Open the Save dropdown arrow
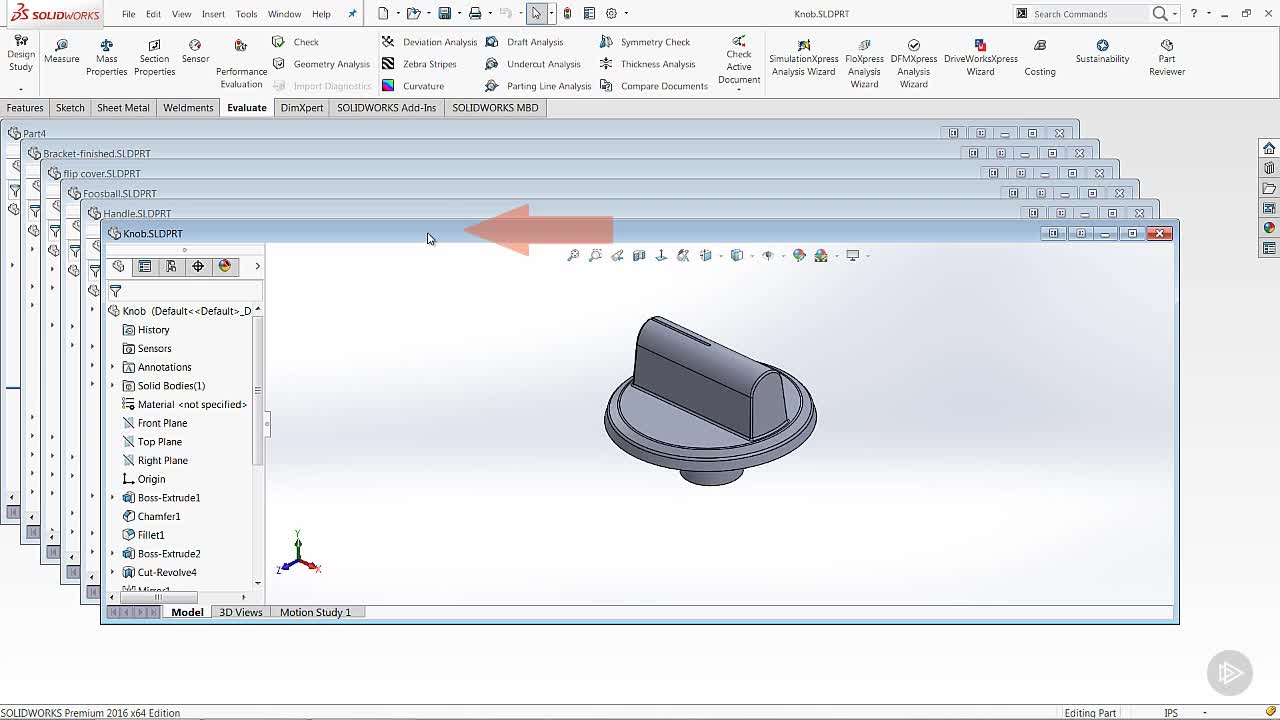 point(459,14)
